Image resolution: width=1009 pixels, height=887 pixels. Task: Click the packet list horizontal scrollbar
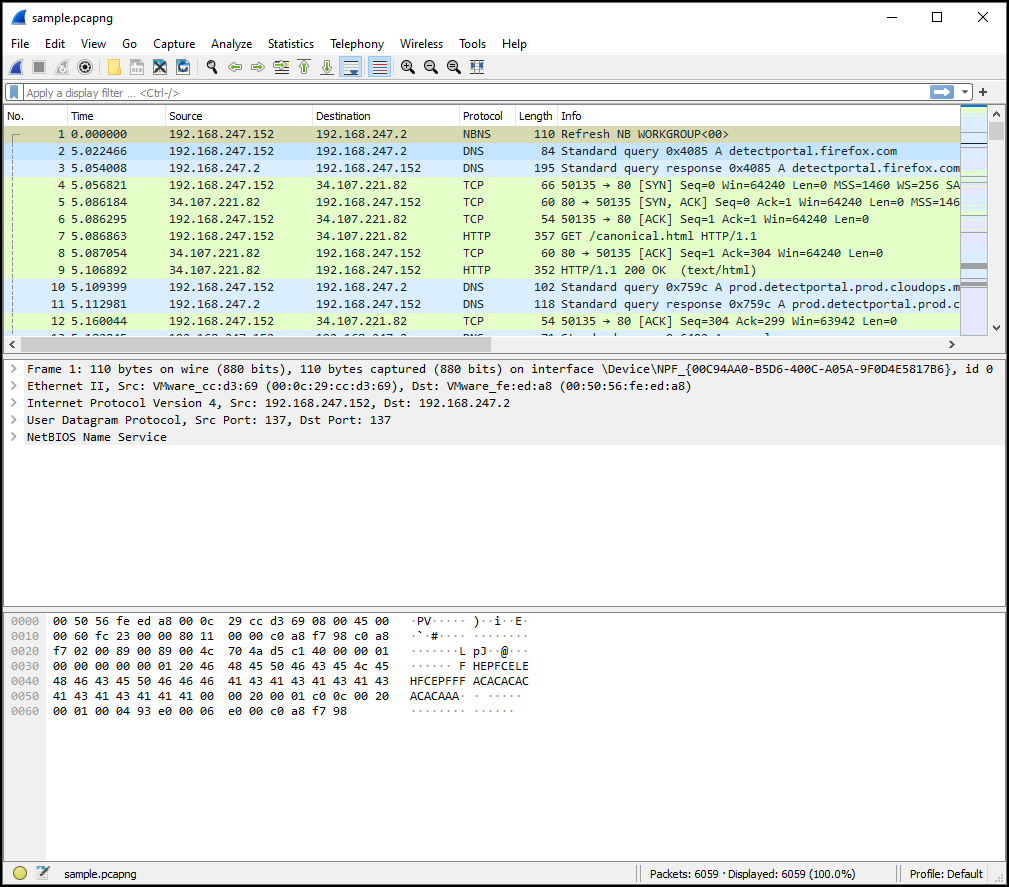tap(250, 344)
